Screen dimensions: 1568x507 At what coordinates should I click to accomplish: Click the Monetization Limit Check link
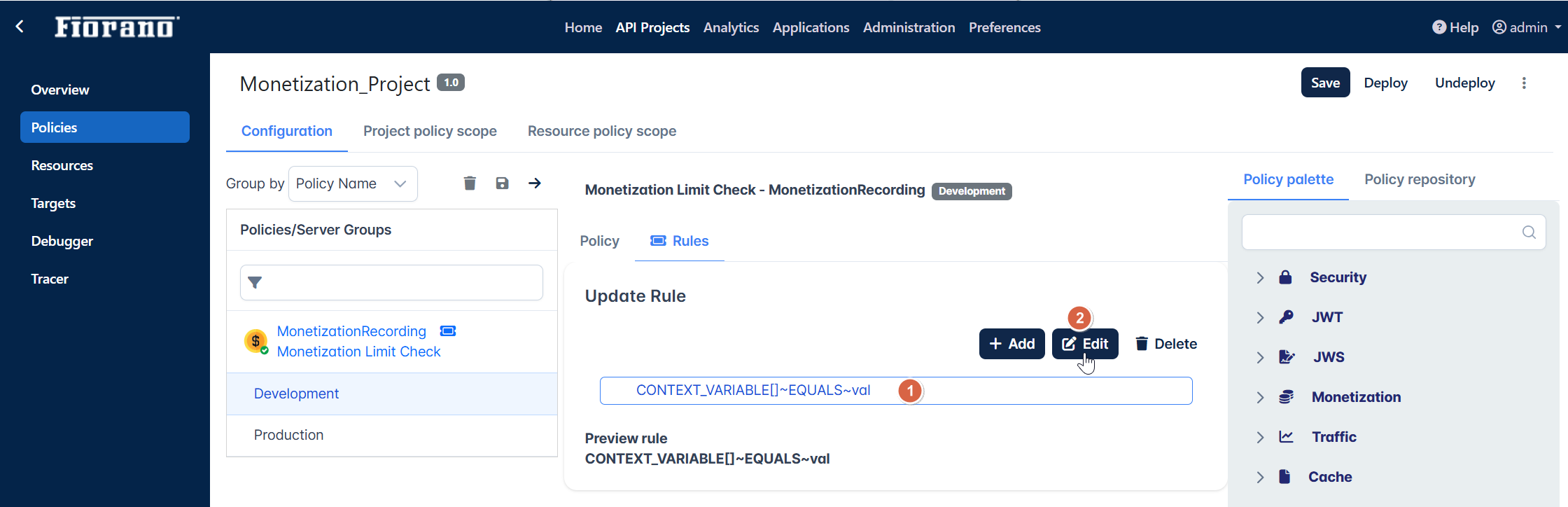[x=358, y=352]
